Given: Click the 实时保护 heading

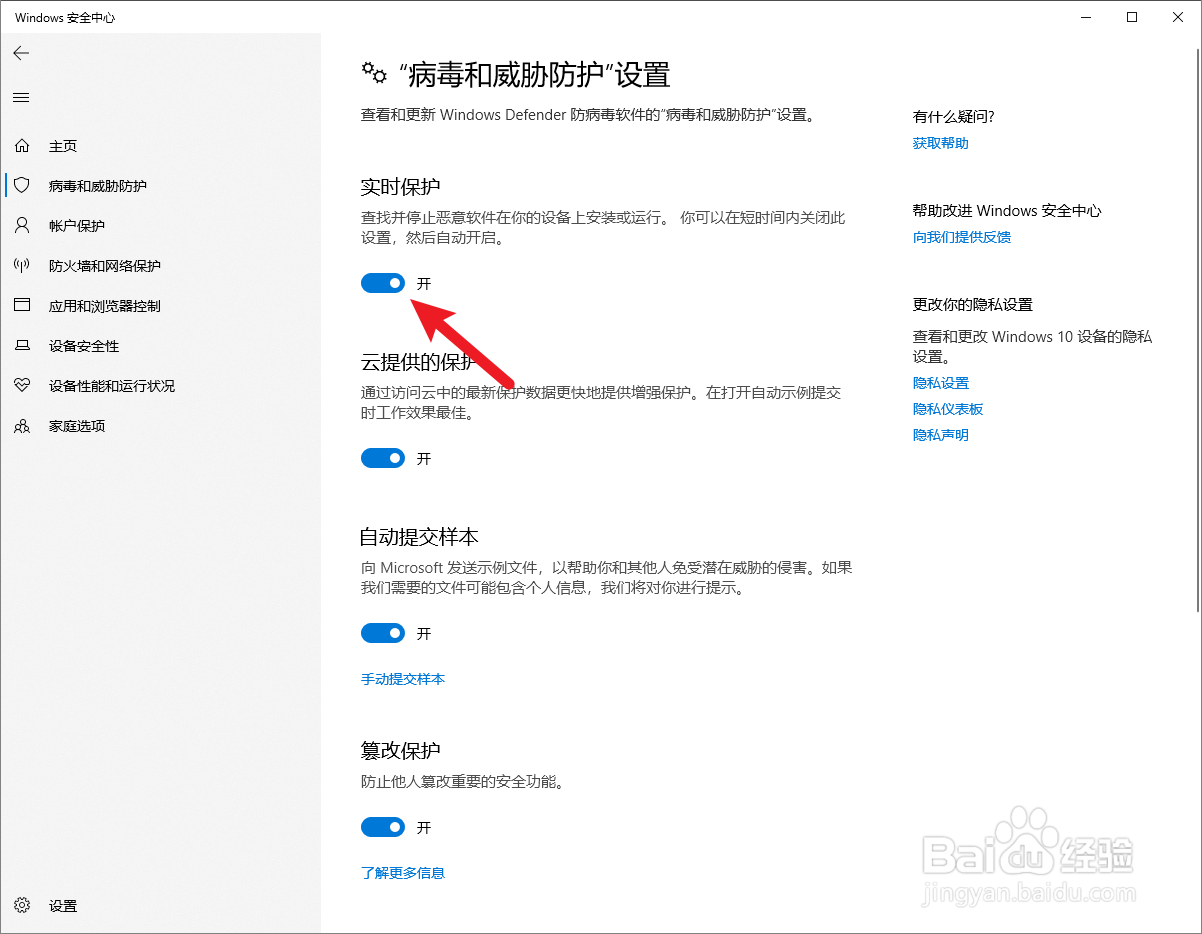Looking at the screenshot, I should tap(401, 187).
